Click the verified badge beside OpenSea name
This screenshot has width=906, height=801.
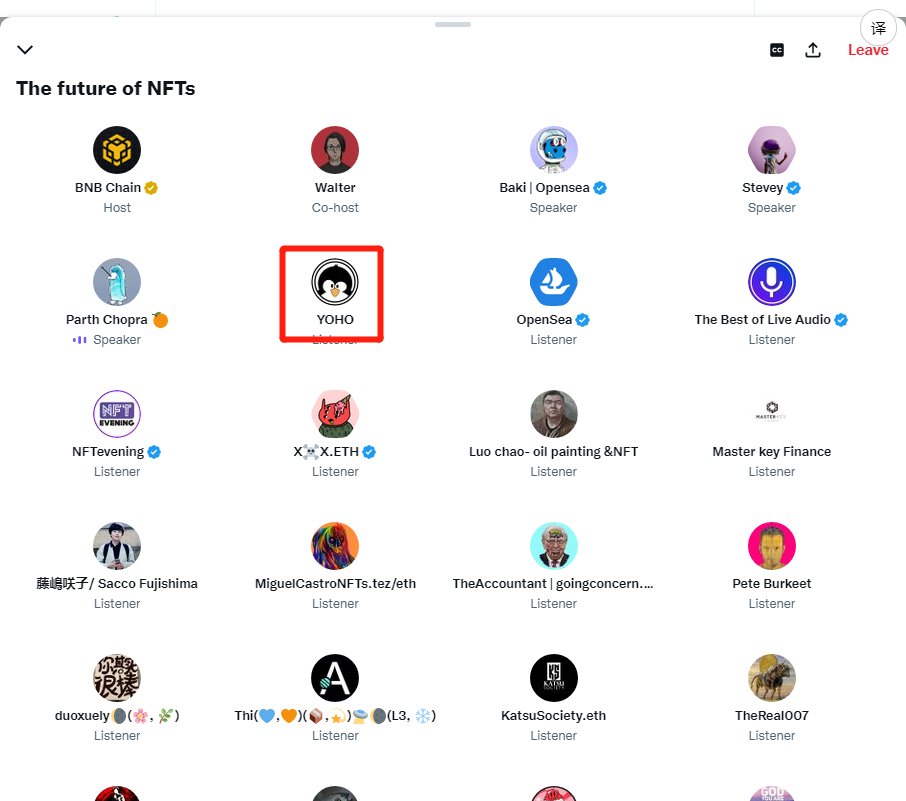[582, 320]
